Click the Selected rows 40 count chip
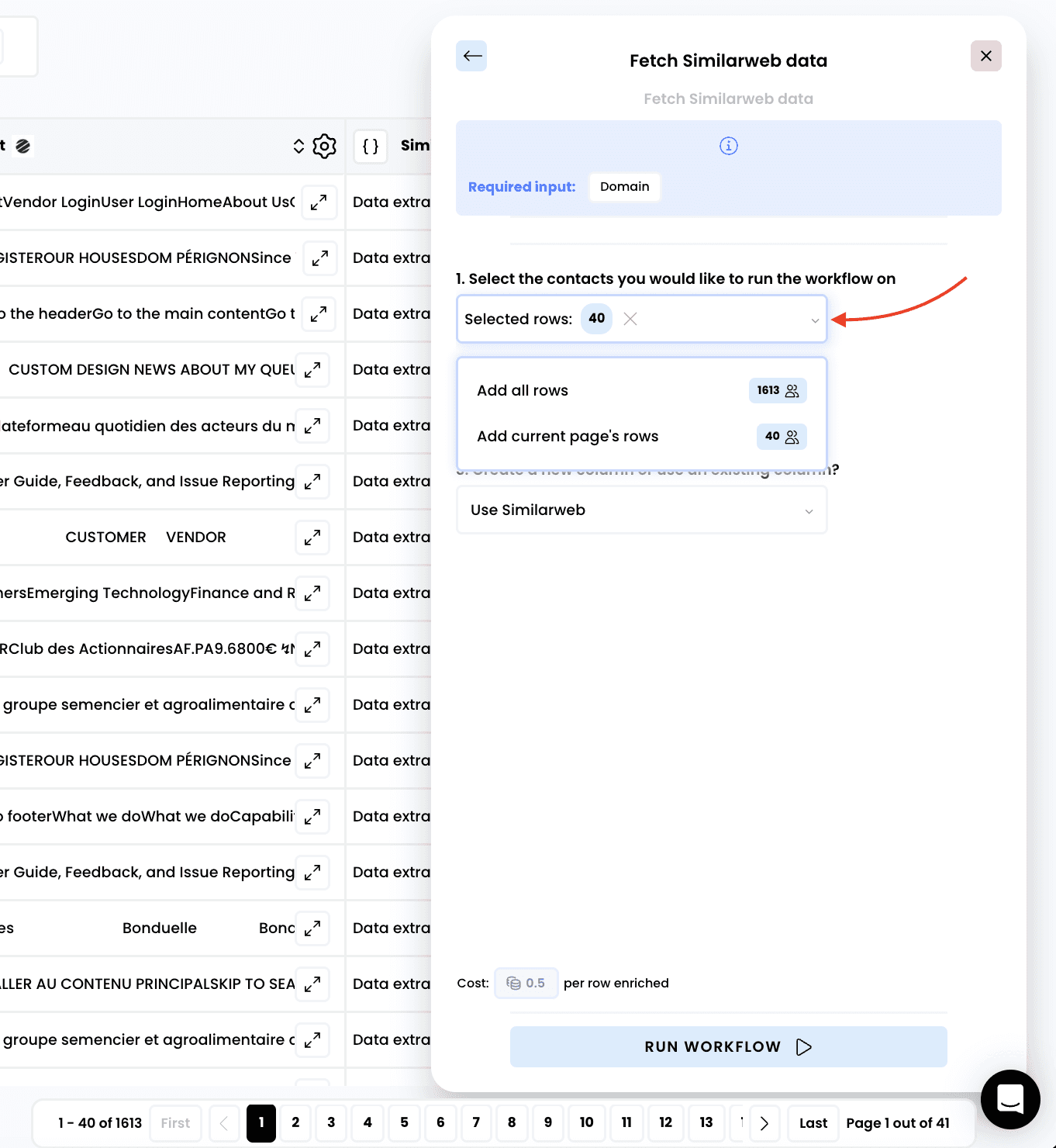Viewport: 1056px width, 1148px height. pyautogui.click(x=596, y=319)
